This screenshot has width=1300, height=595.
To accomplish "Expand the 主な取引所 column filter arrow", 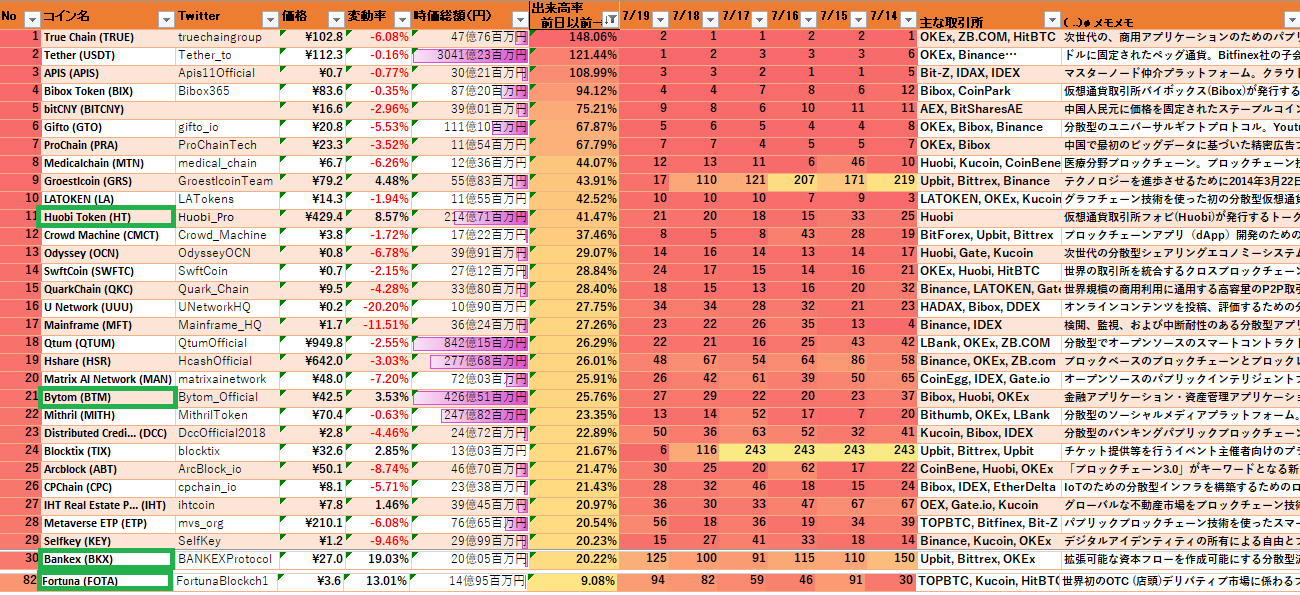I will (x=1050, y=20).
